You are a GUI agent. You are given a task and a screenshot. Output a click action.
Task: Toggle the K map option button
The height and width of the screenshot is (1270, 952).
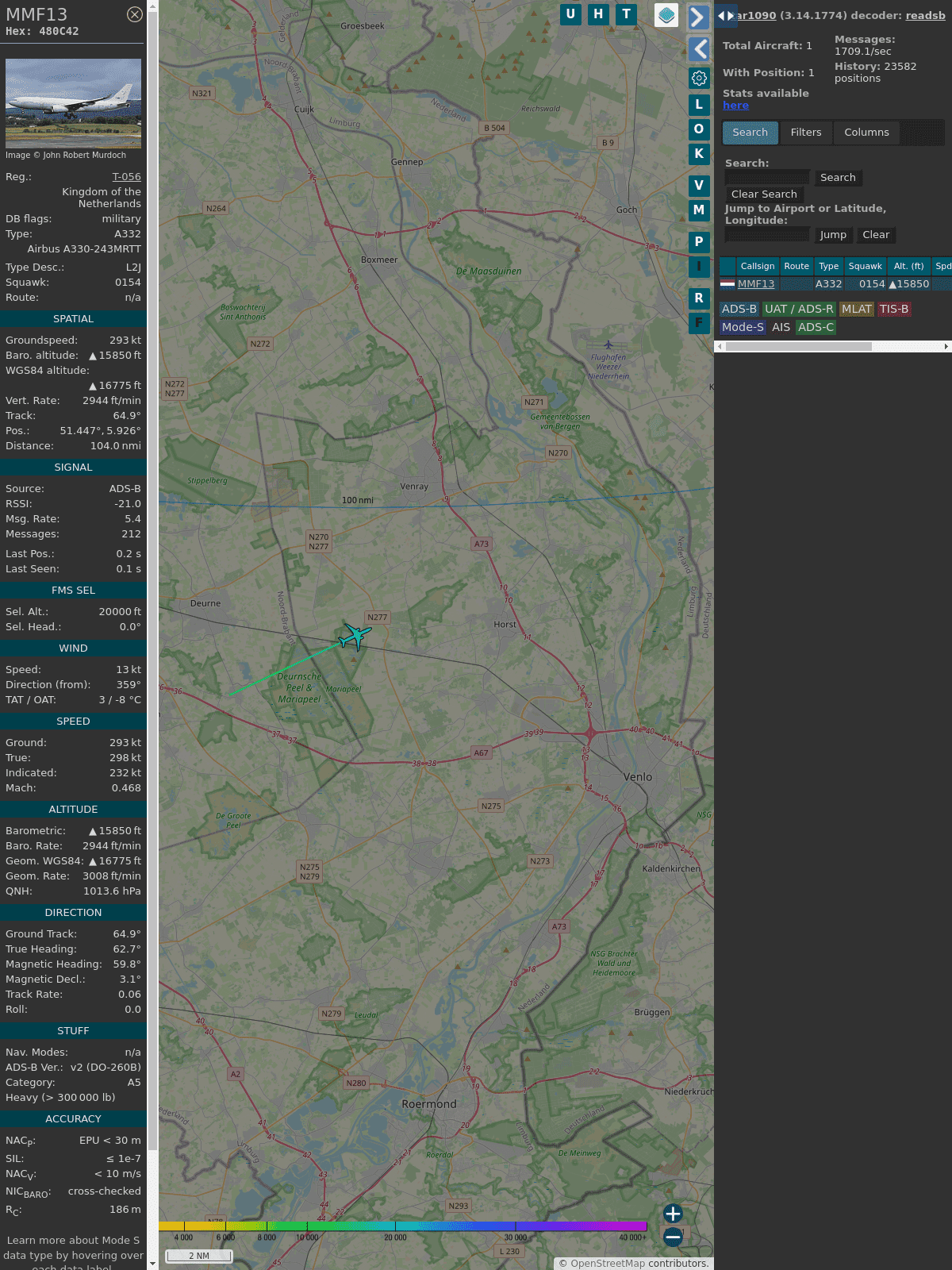[699, 154]
